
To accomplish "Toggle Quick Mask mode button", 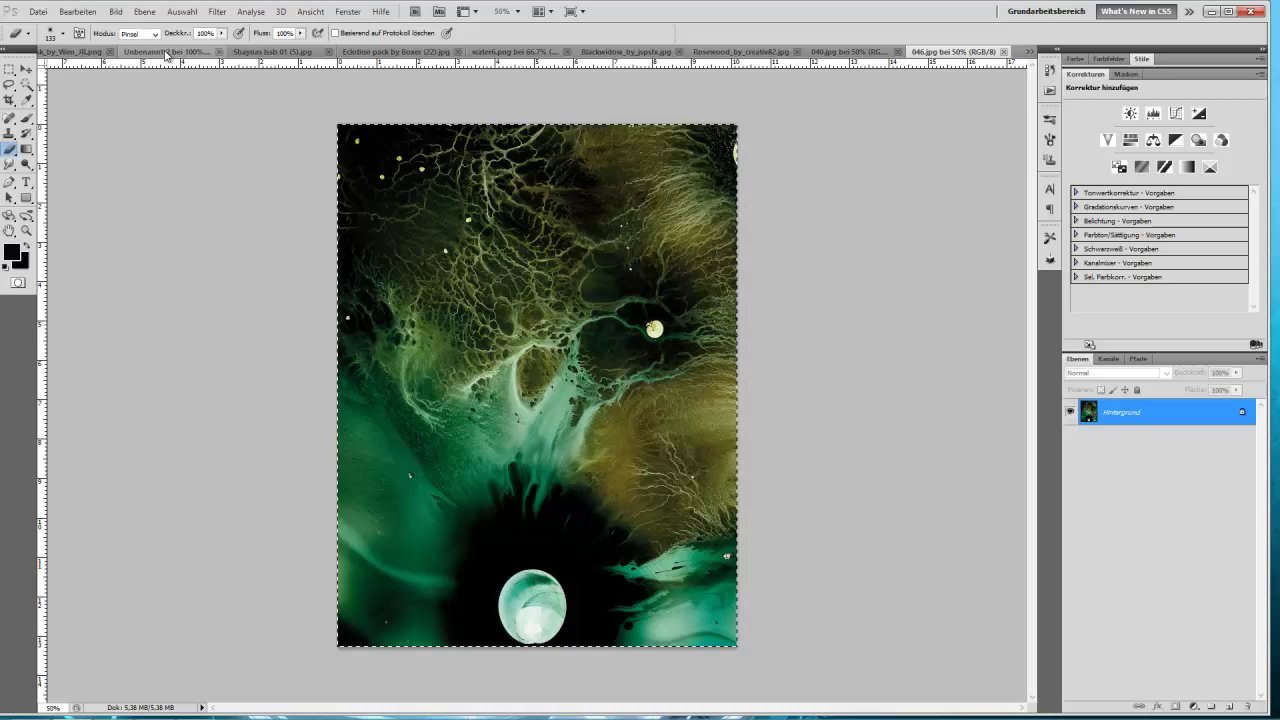I will click(18, 282).
